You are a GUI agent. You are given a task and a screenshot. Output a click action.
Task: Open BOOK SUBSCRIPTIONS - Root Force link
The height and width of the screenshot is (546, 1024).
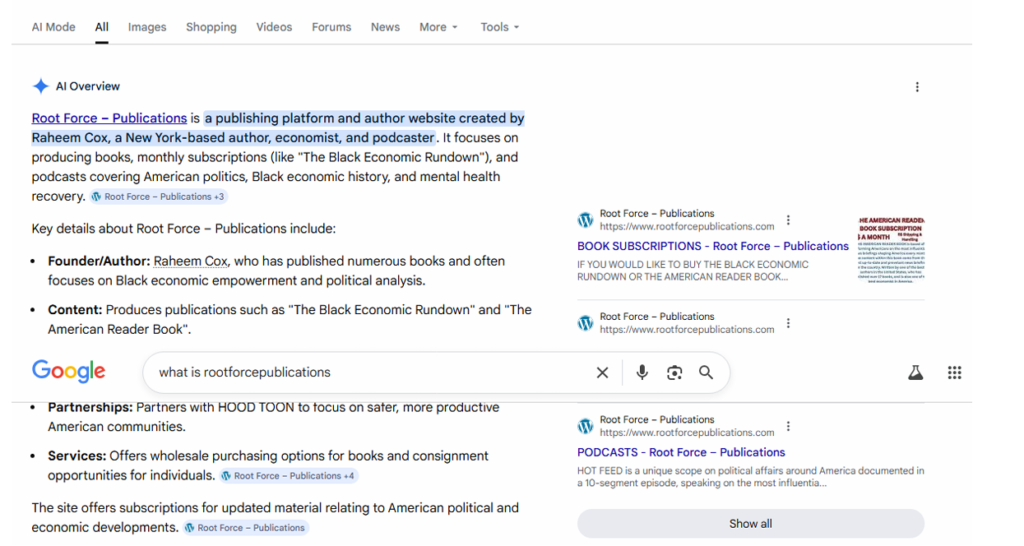point(712,246)
